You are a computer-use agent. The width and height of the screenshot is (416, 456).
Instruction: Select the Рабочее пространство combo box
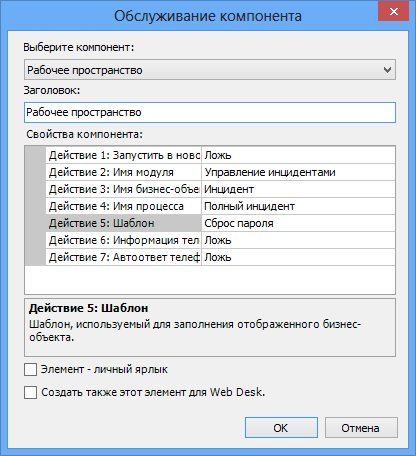[210, 70]
